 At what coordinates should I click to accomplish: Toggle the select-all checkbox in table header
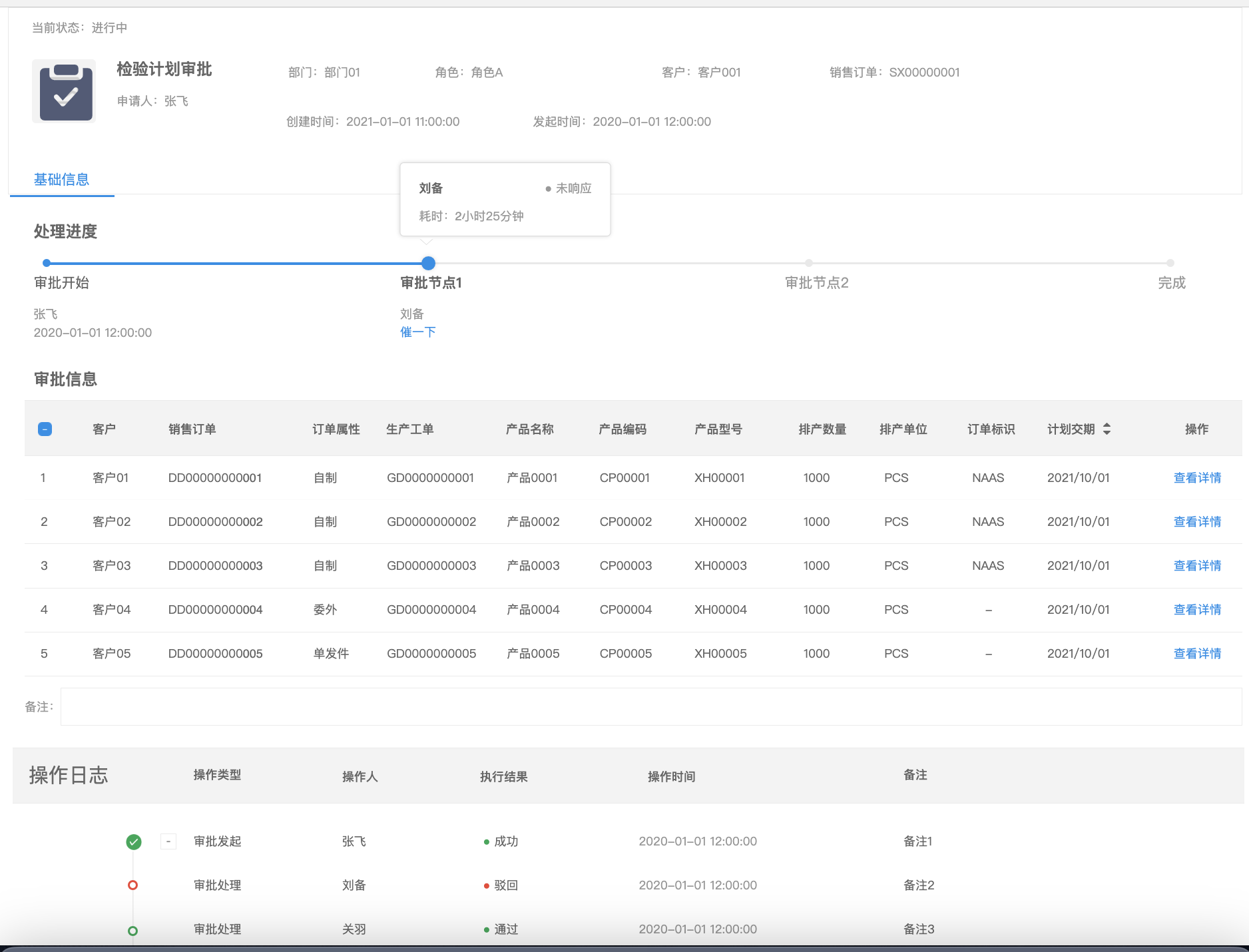45,429
